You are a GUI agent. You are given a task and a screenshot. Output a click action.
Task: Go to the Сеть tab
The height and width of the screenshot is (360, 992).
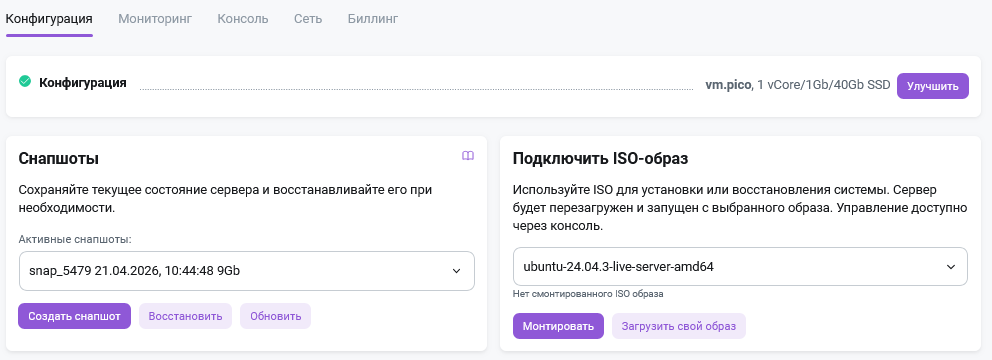(x=308, y=18)
